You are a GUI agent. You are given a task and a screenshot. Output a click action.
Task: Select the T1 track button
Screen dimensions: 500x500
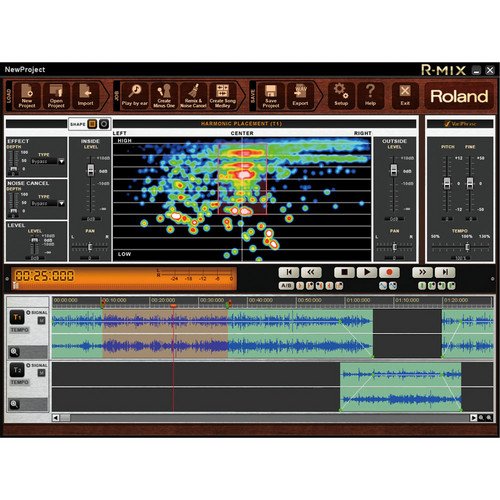17,317
